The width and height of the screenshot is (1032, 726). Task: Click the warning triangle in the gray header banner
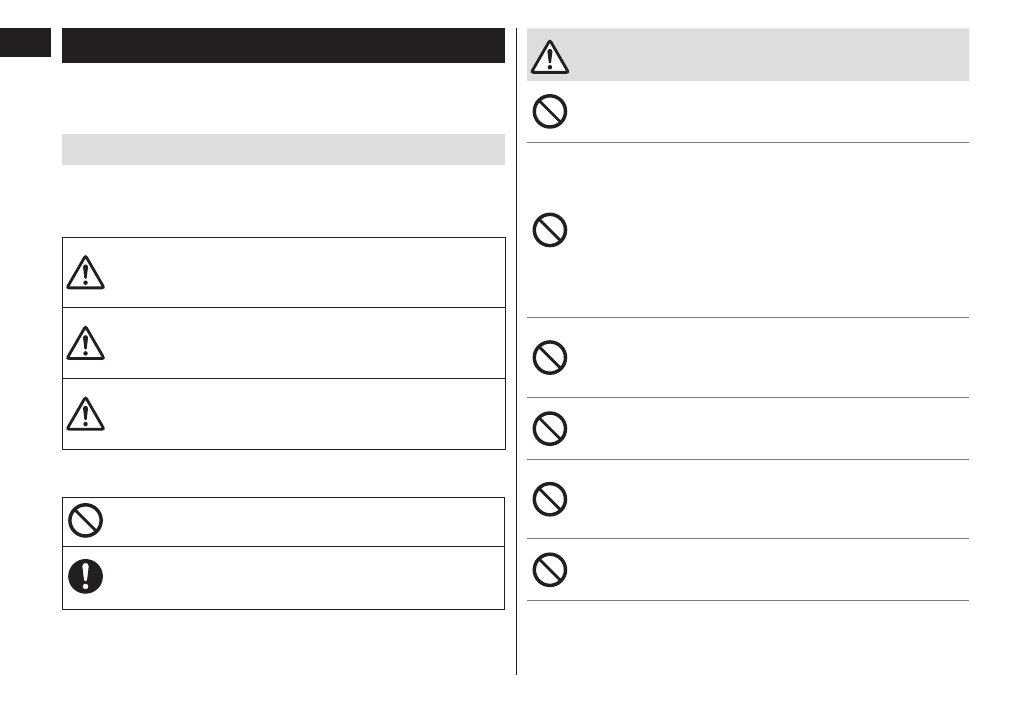point(550,57)
